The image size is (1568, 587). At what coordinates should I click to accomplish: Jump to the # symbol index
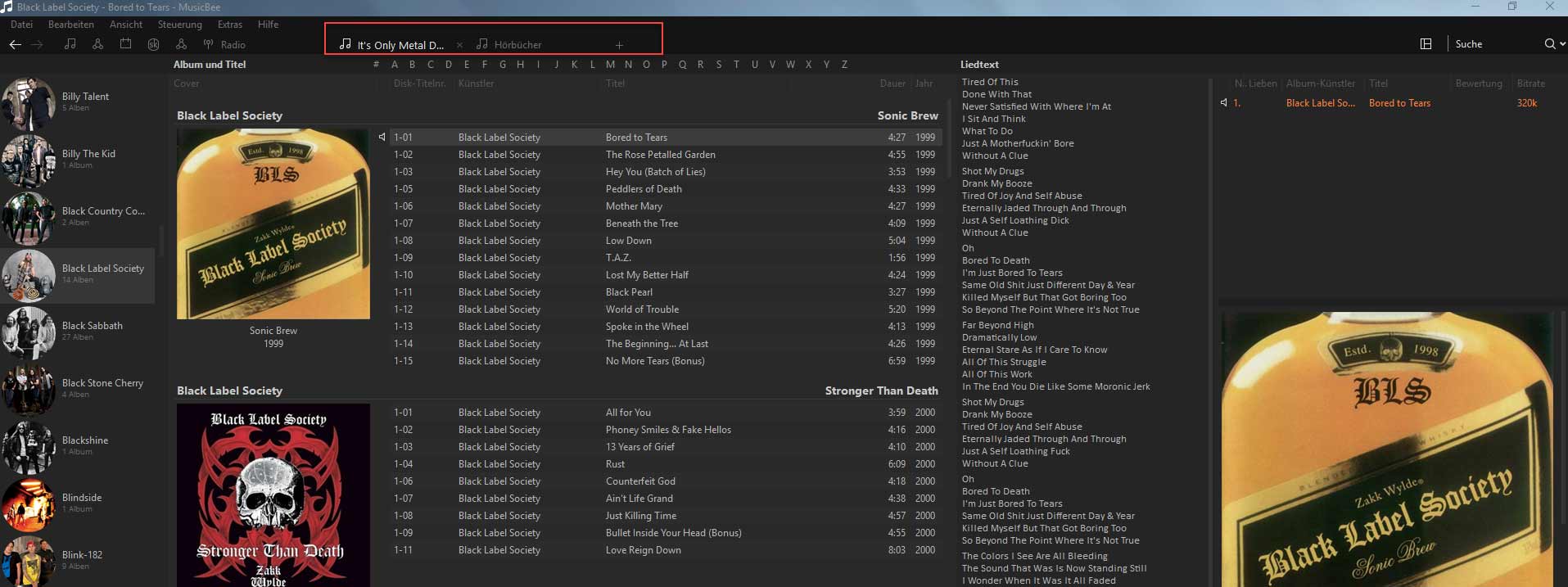376,65
